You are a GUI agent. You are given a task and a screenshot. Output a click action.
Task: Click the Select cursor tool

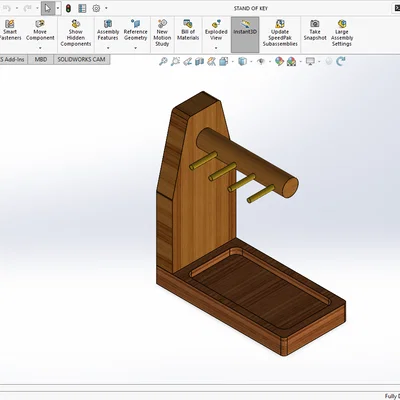[48, 8]
